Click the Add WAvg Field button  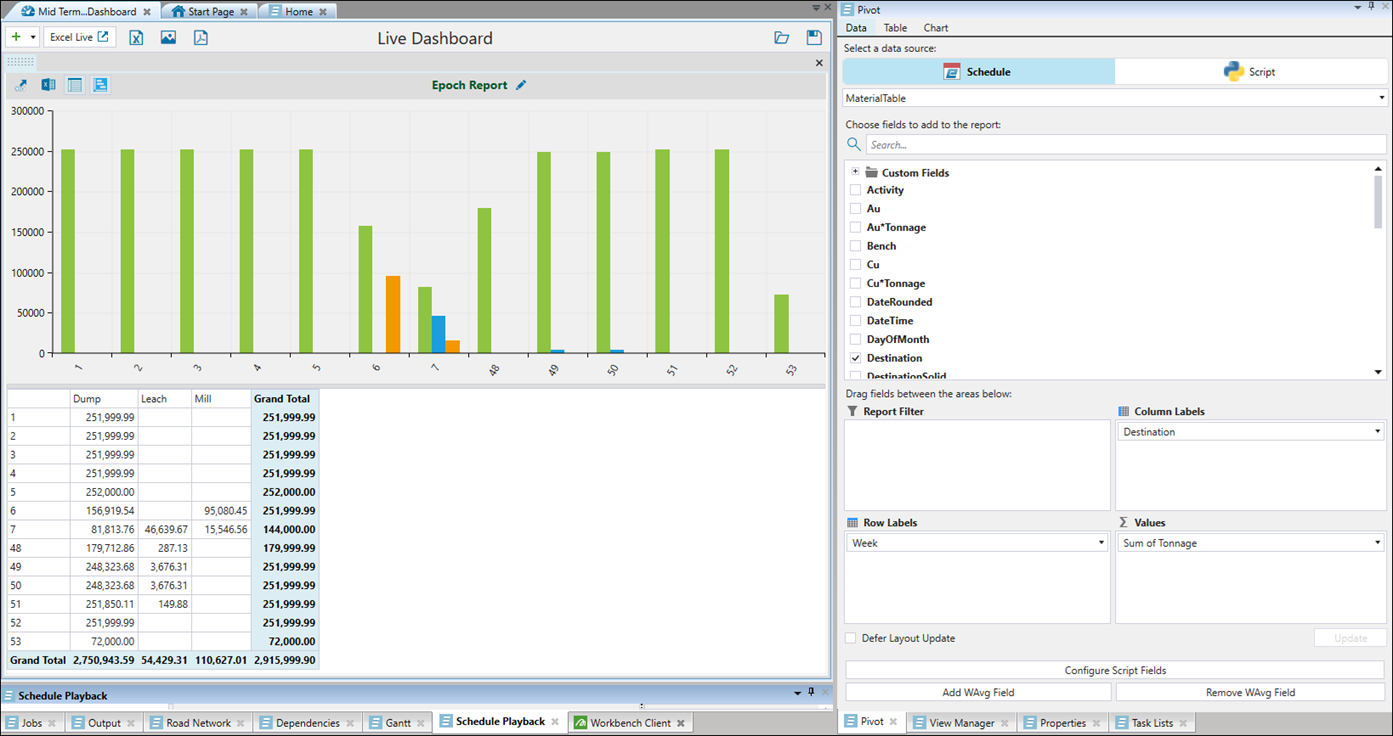pos(978,692)
